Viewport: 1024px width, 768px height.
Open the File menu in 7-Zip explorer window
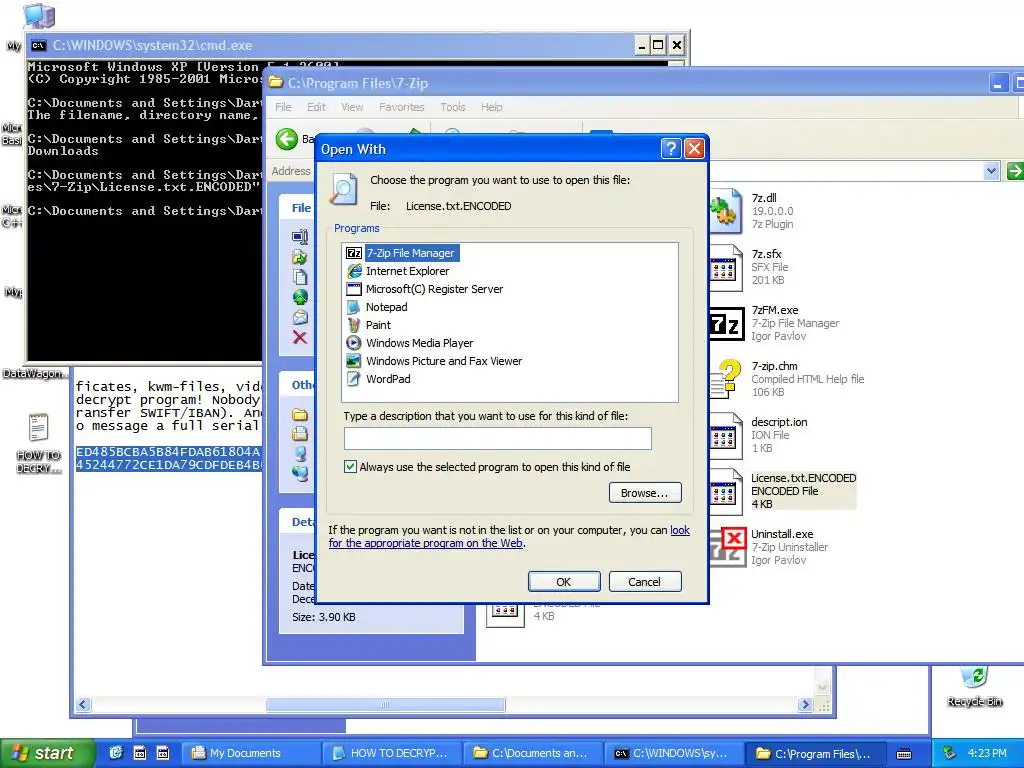tap(283, 107)
